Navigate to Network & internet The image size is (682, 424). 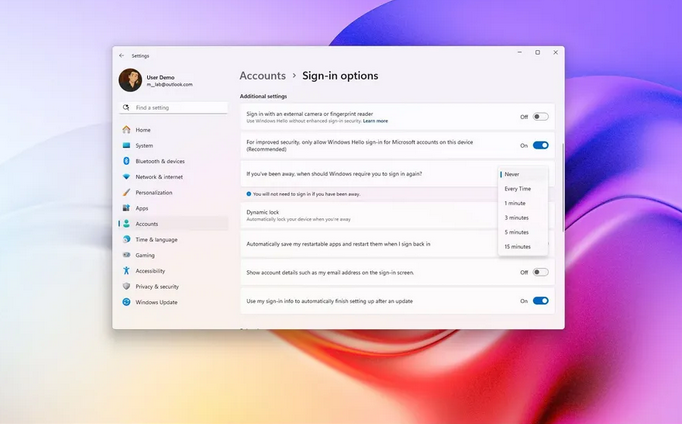point(173,177)
